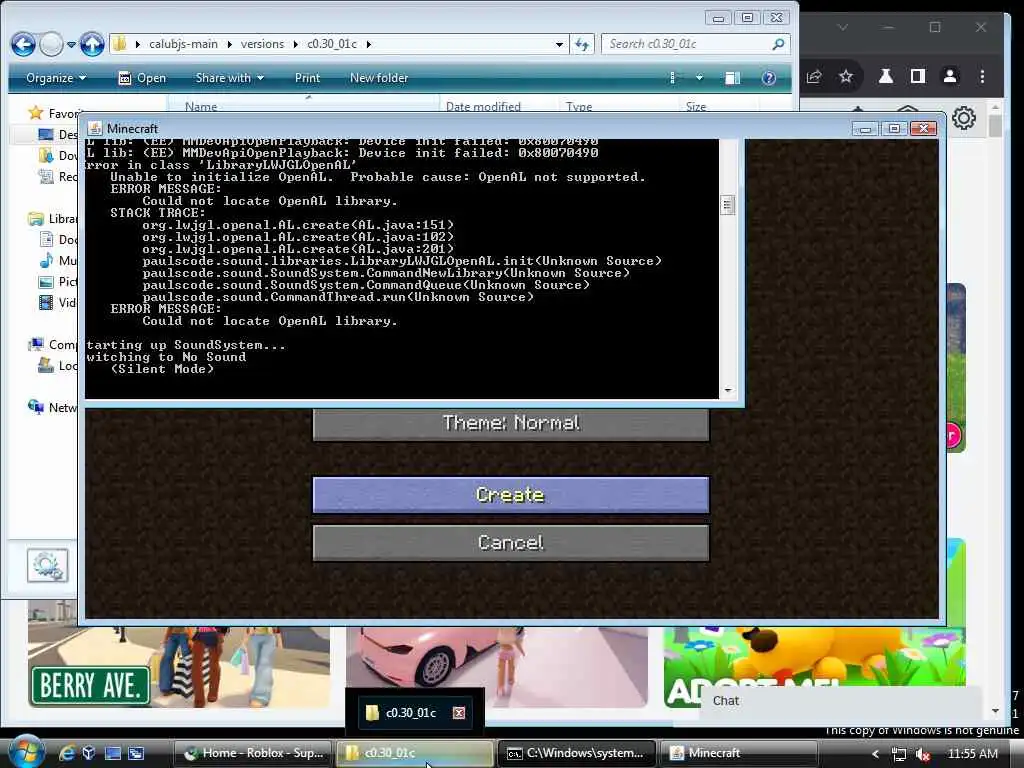Screen dimensions: 1024x768
Task: Open the Share with menu
Action: (x=229, y=78)
